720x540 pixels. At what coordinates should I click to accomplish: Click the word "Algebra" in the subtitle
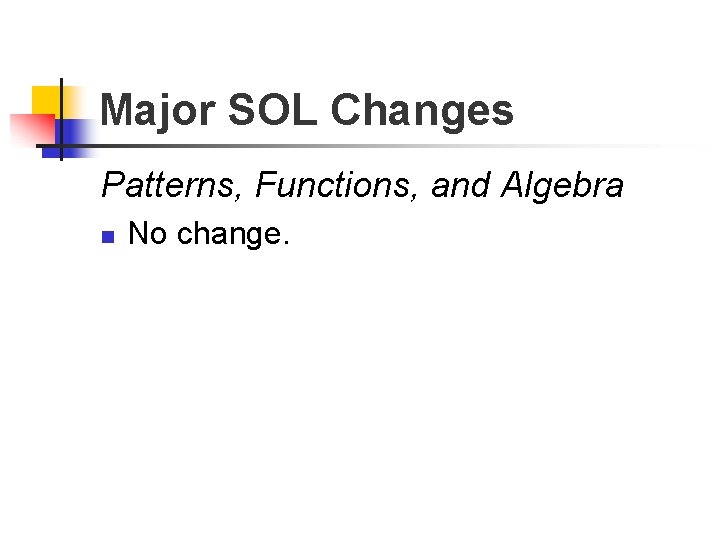tap(563, 185)
